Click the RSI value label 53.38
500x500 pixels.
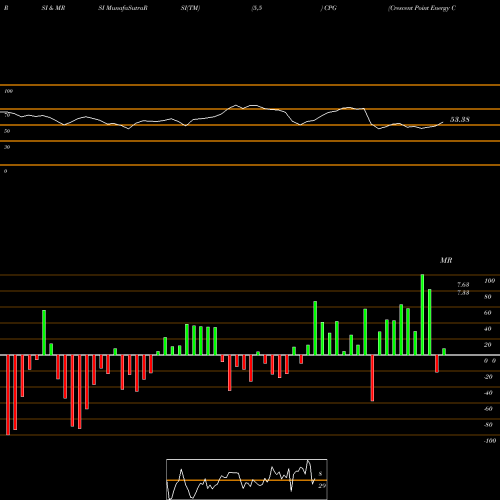pos(460,119)
